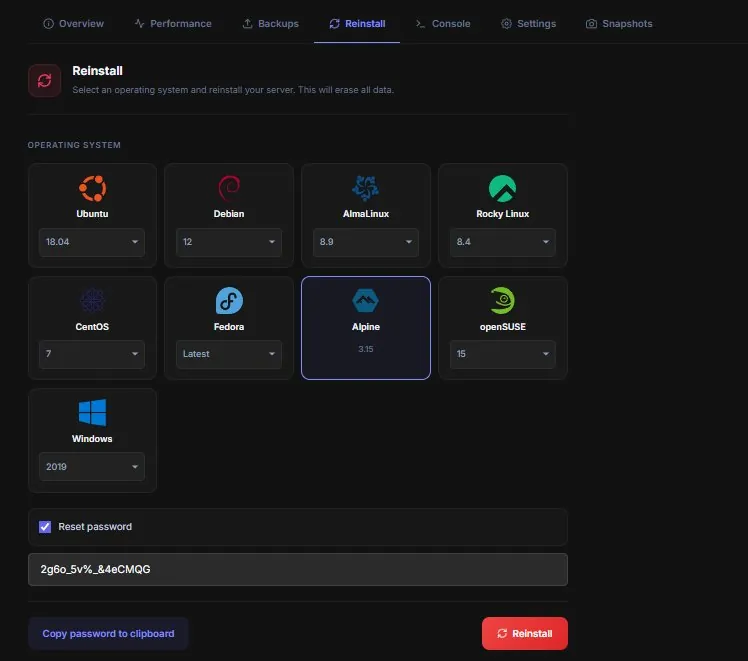Open Ubuntu version dropdown showing 18.04

(92, 242)
